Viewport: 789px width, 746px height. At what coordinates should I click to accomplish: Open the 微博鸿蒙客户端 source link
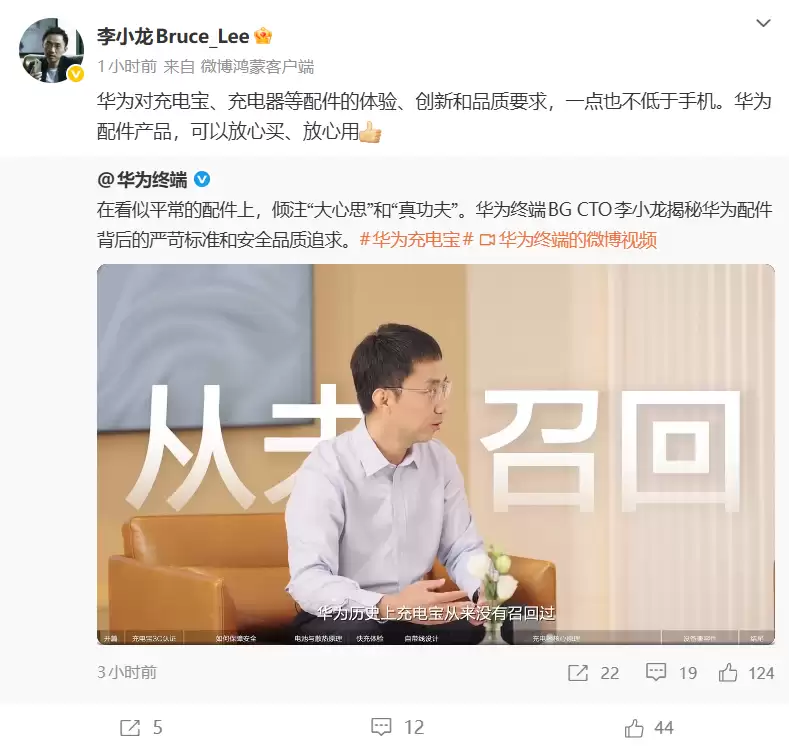pos(257,66)
